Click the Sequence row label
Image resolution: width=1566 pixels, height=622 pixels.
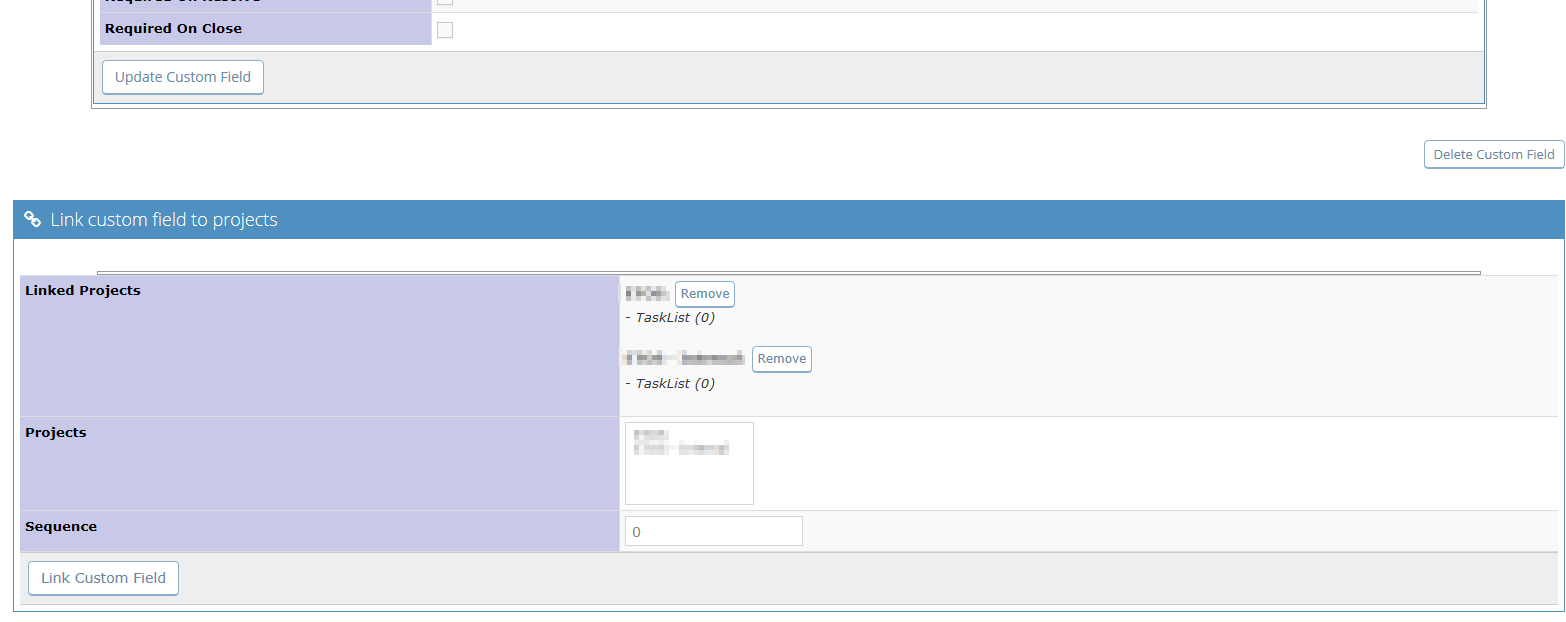coord(61,527)
